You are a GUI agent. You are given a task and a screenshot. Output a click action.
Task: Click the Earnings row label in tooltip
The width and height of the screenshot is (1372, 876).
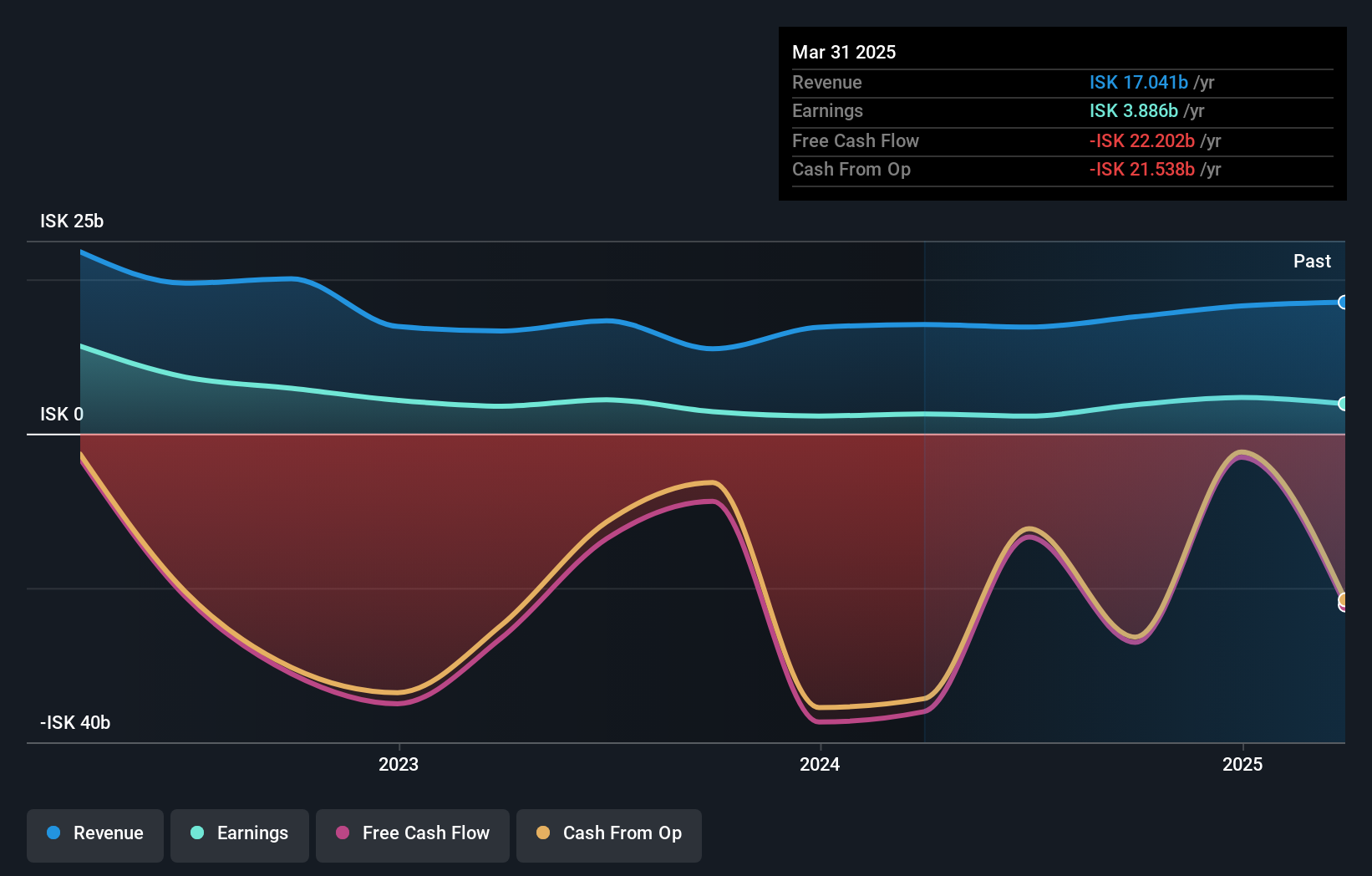pos(827,110)
